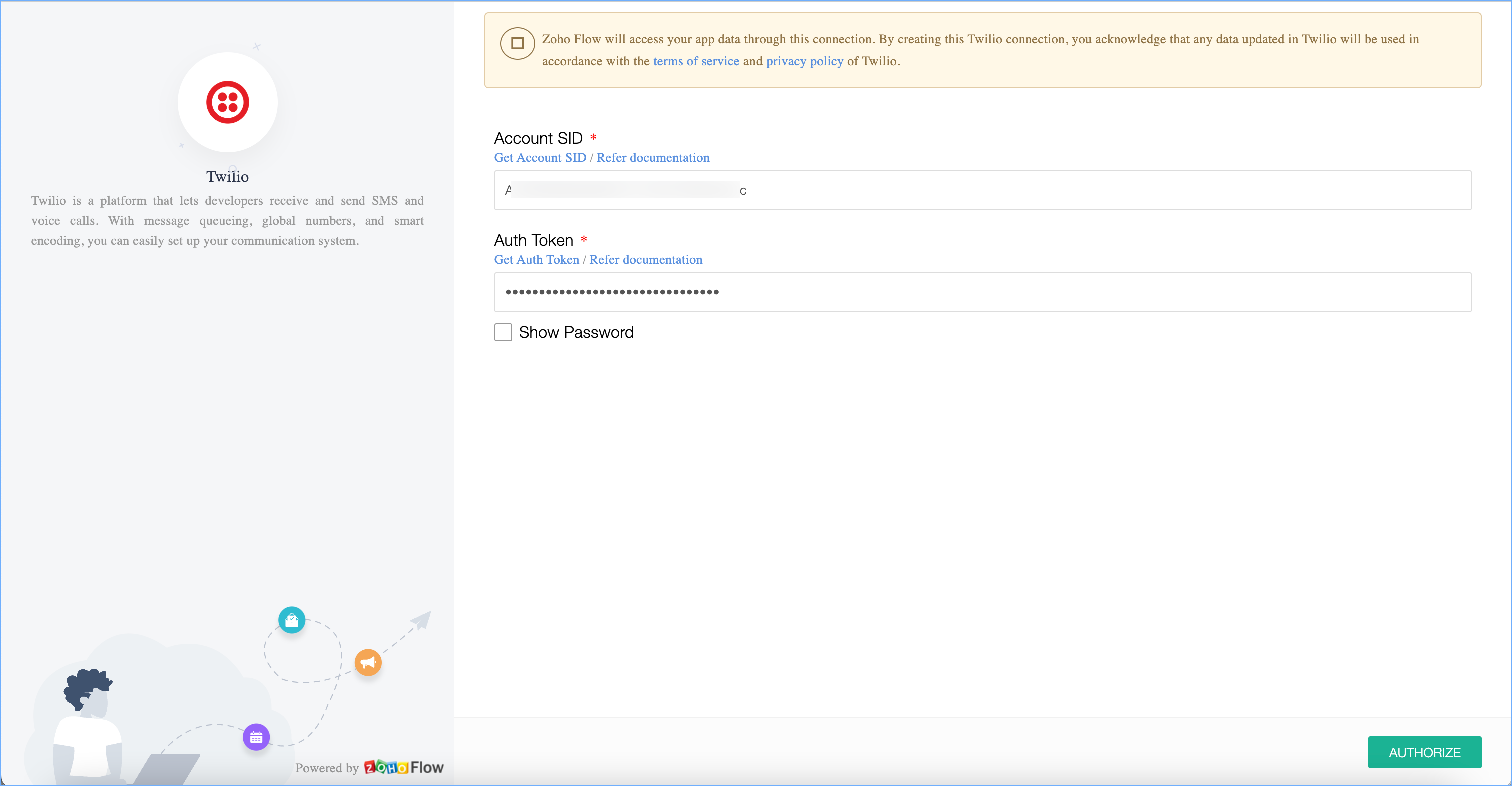Enable the Show Password checkbox
Viewport: 1512px width, 786px height.
503,332
